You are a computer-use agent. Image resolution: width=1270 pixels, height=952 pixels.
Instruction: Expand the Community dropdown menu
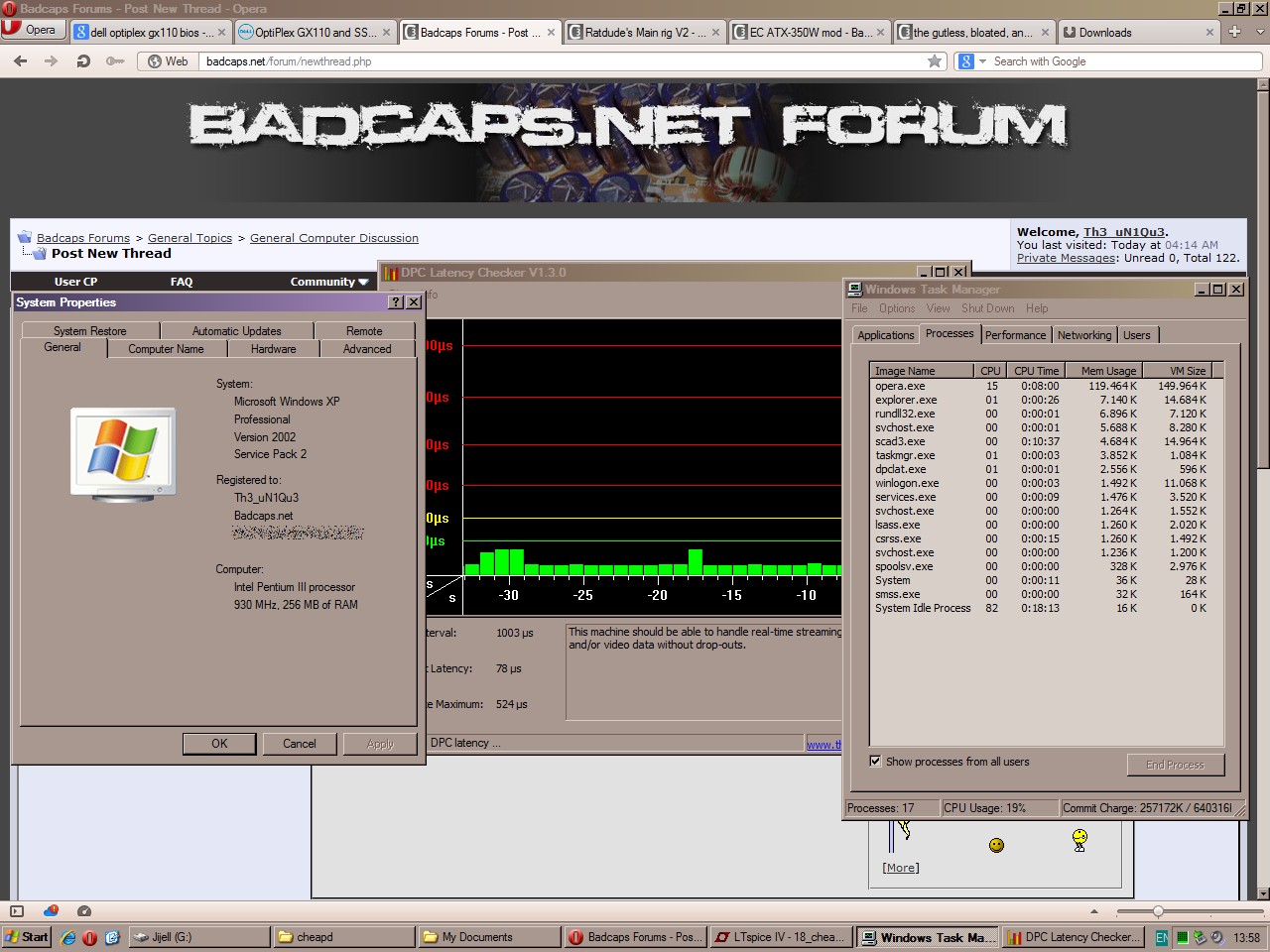coord(329,282)
